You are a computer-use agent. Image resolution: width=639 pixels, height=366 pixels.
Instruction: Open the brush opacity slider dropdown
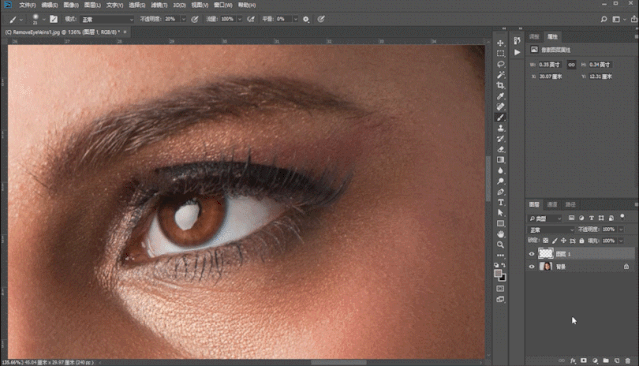tap(183, 19)
